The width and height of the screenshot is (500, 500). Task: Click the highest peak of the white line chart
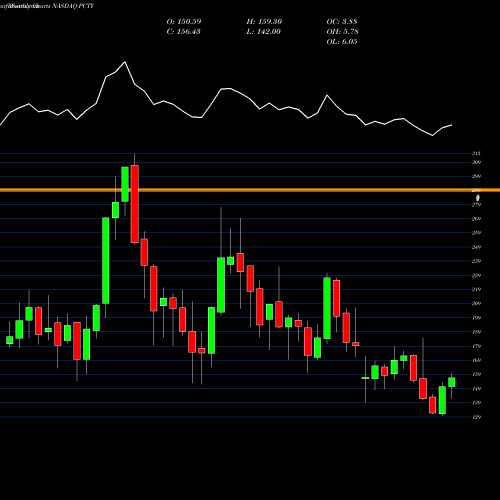tap(125, 62)
